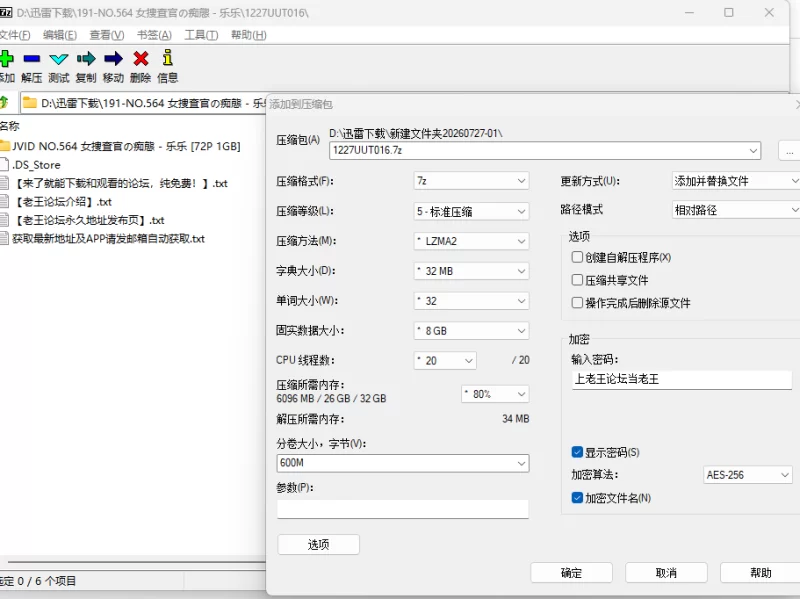This screenshot has width=800, height=599.
Task: Enable 压缩共享文件 checkbox
Action: [x=577, y=280]
